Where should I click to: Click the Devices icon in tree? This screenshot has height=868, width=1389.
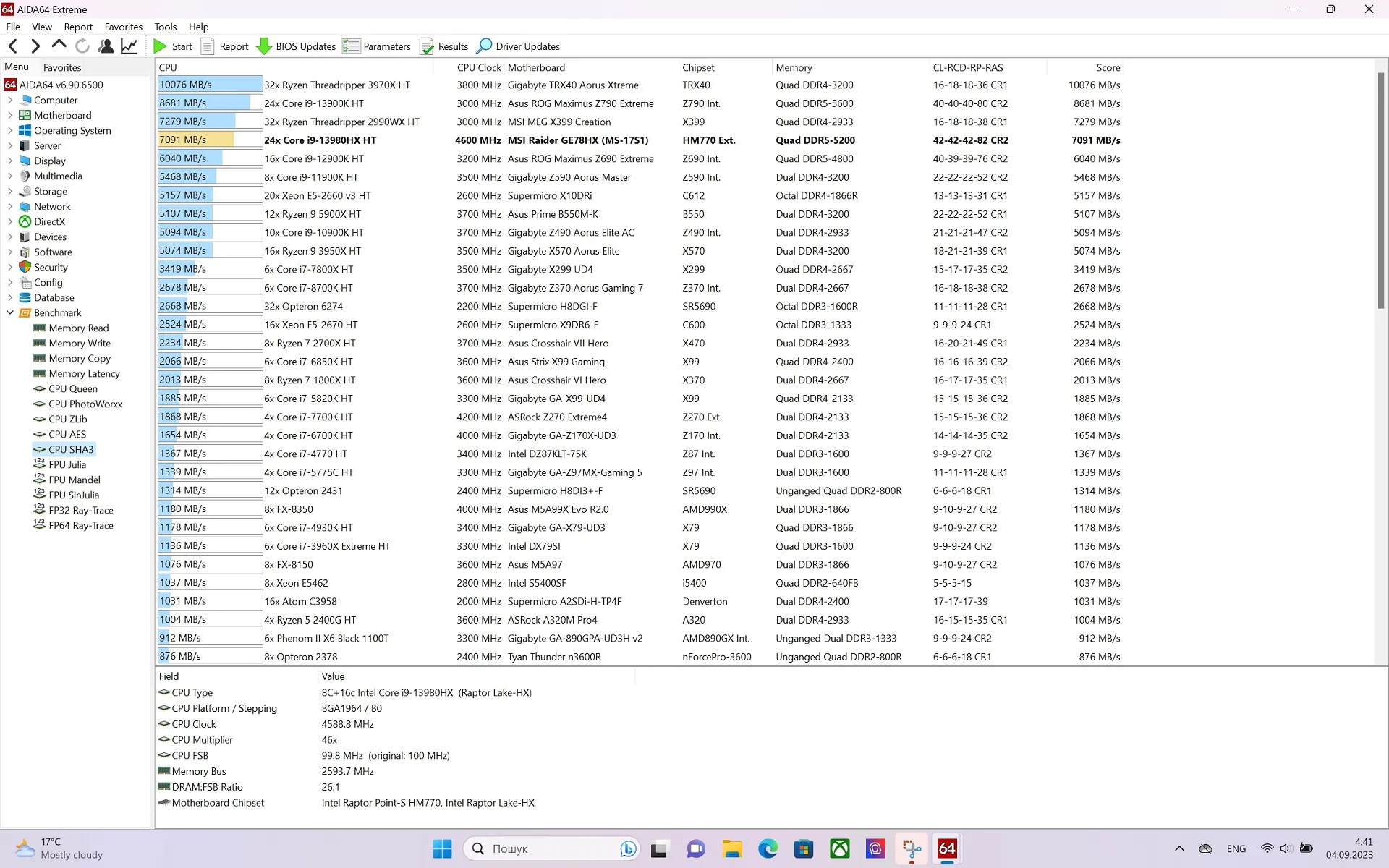click(x=25, y=237)
